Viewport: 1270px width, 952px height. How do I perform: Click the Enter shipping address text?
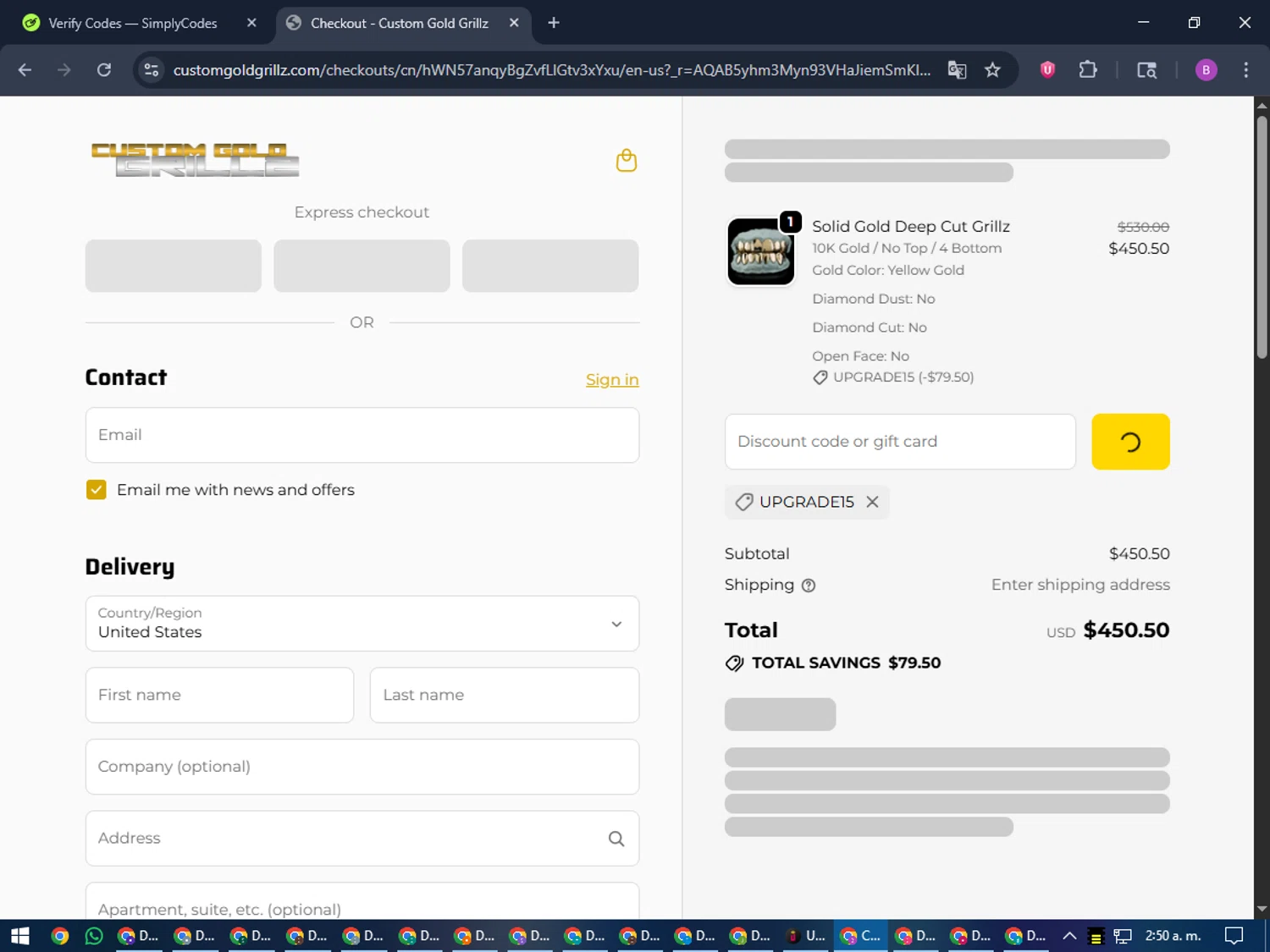pos(1080,585)
